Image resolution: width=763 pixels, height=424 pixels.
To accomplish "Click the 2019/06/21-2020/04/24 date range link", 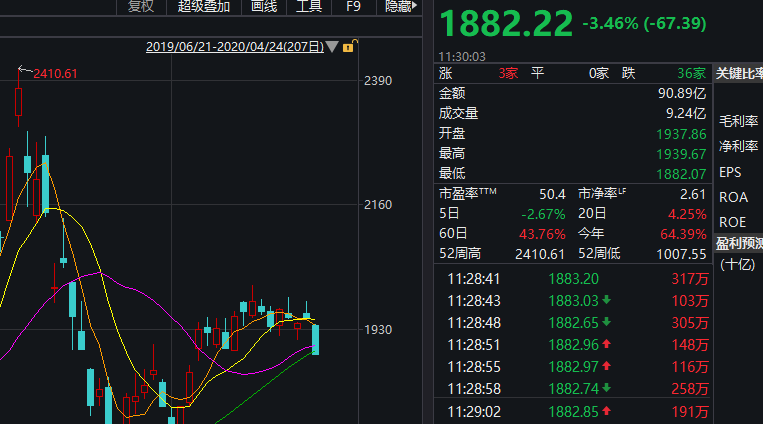I will (234, 47).
